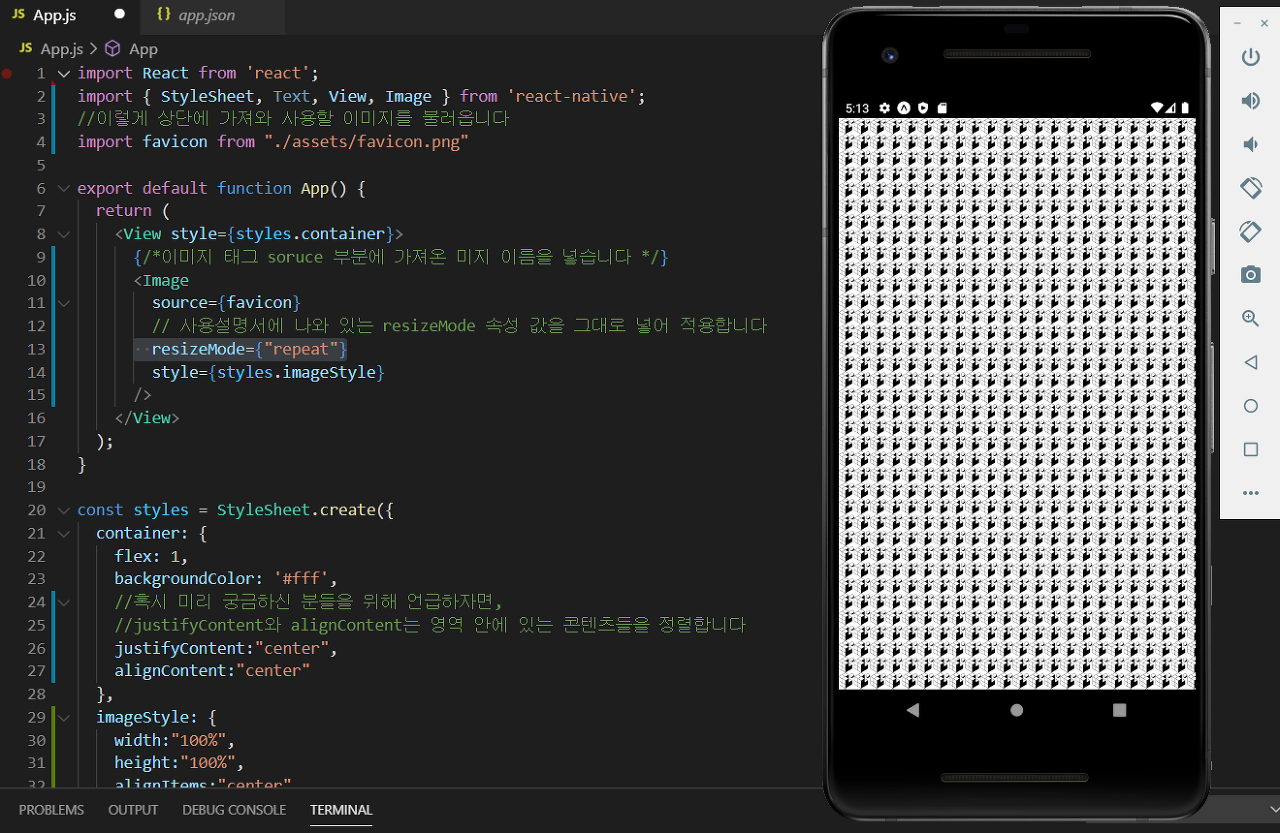Screen dimensions: 1280x833
Task: Tap battery icon in phone status bar
Action: click(x=1185, y=107)
